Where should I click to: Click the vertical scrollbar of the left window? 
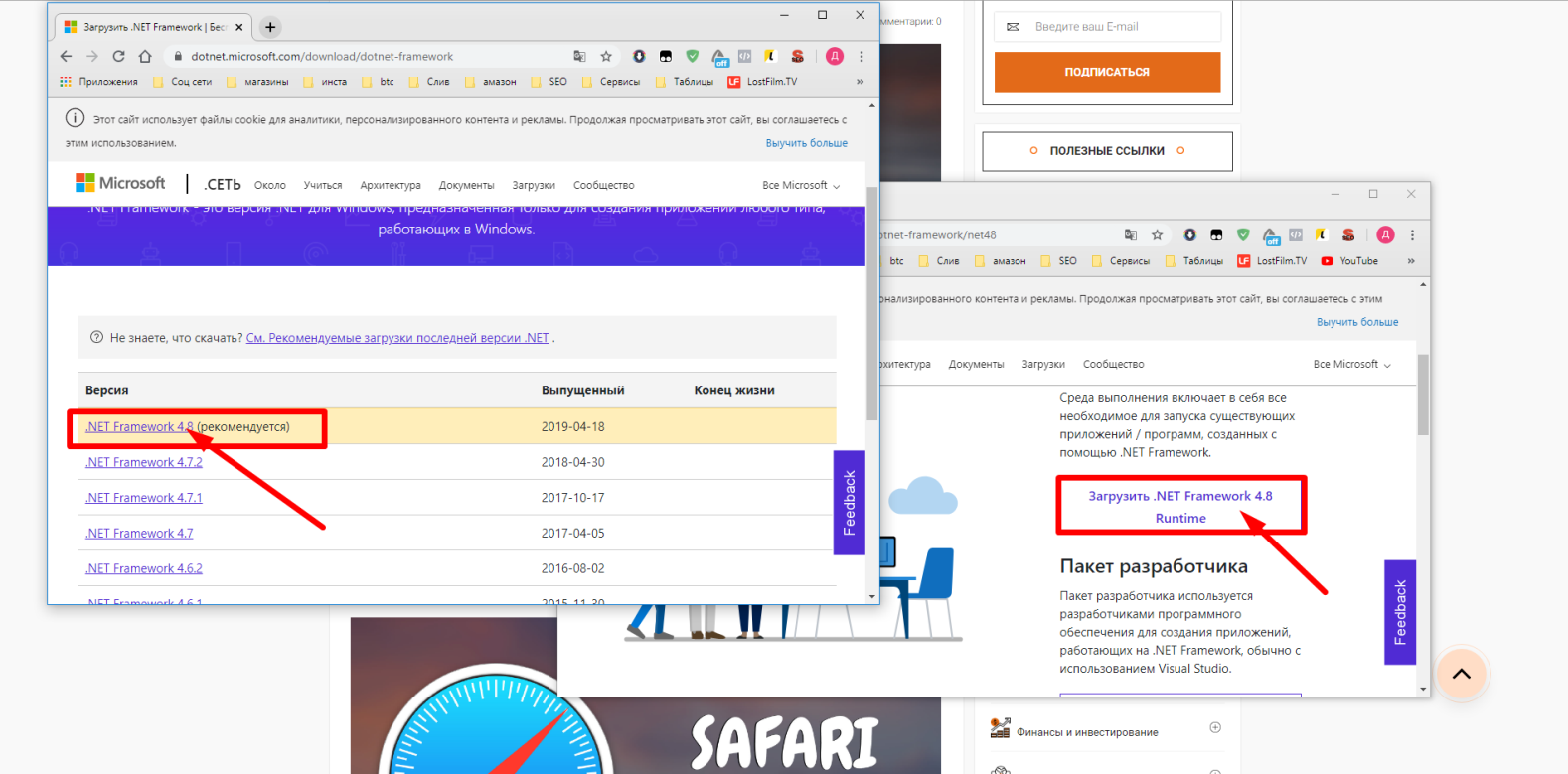tap(872, 303)
